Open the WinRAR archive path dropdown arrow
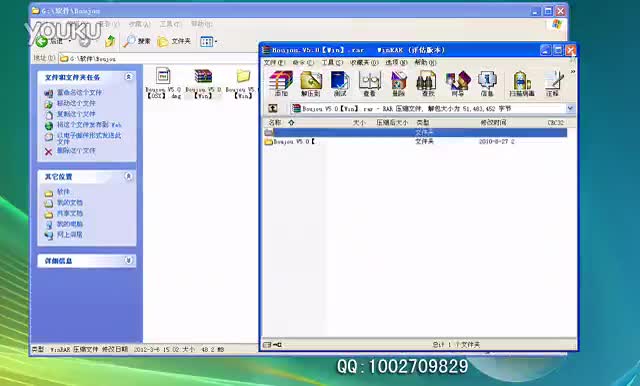The width and height of the screenshot is (640, 386). point(570,109)
